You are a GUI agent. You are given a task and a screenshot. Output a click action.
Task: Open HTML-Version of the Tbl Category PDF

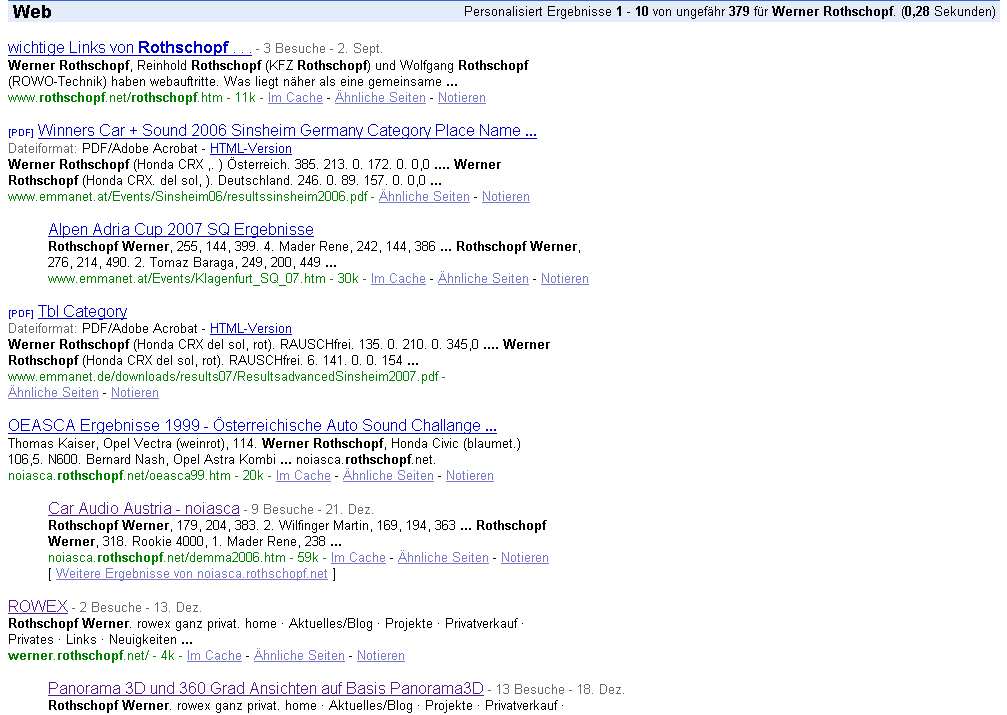251,328
